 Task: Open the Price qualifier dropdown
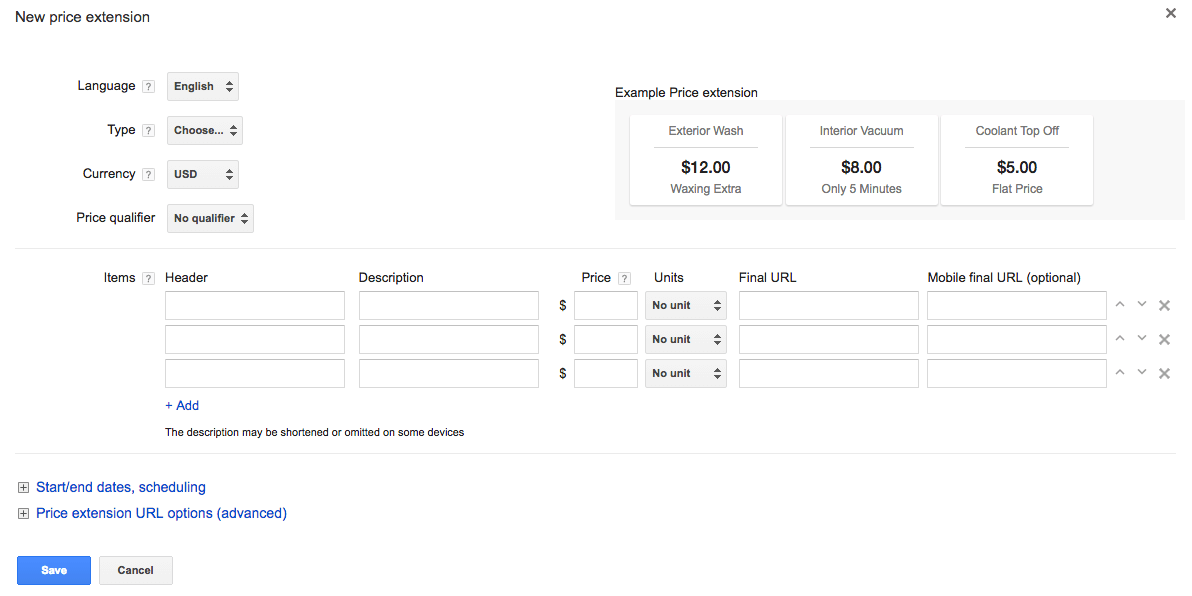210,219
